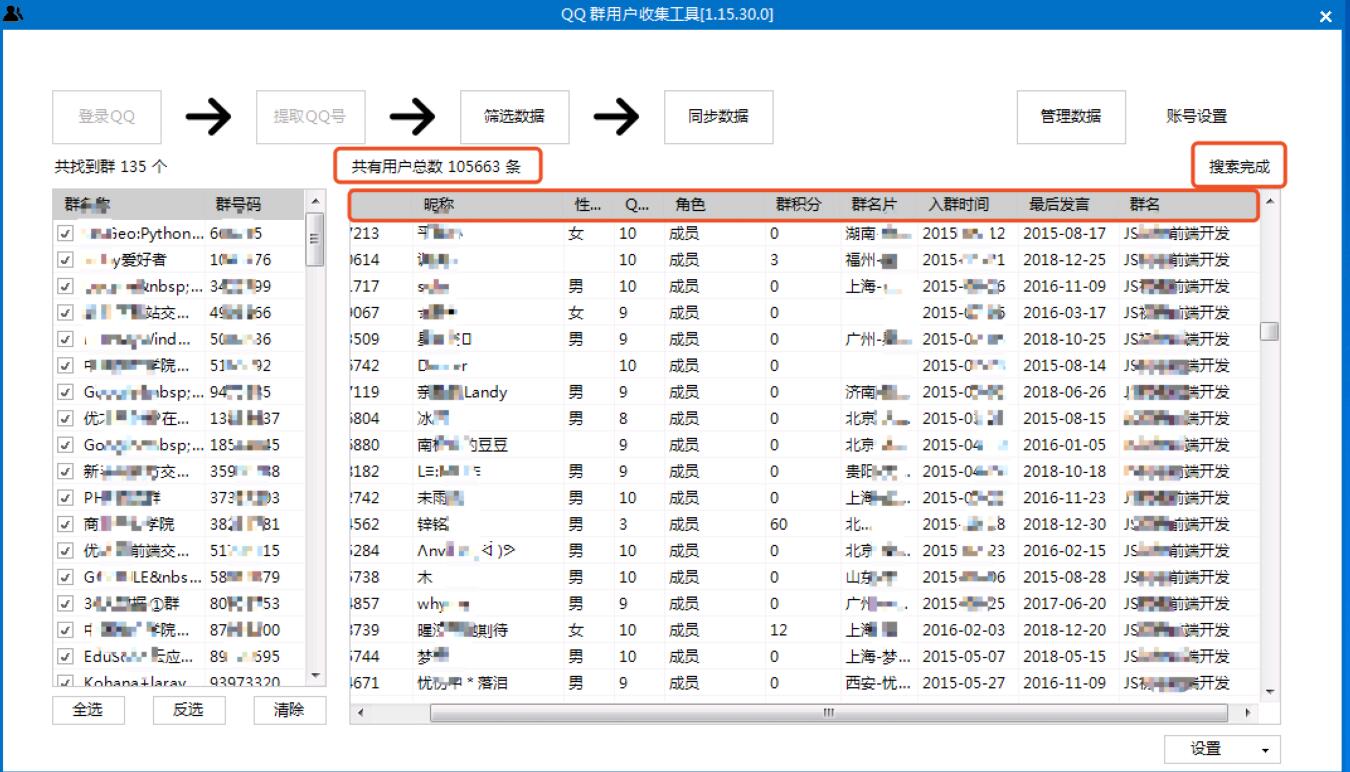Click the user table scroll-down arrow
This screenshot has height=772, width=1350.
point(1270,691)
